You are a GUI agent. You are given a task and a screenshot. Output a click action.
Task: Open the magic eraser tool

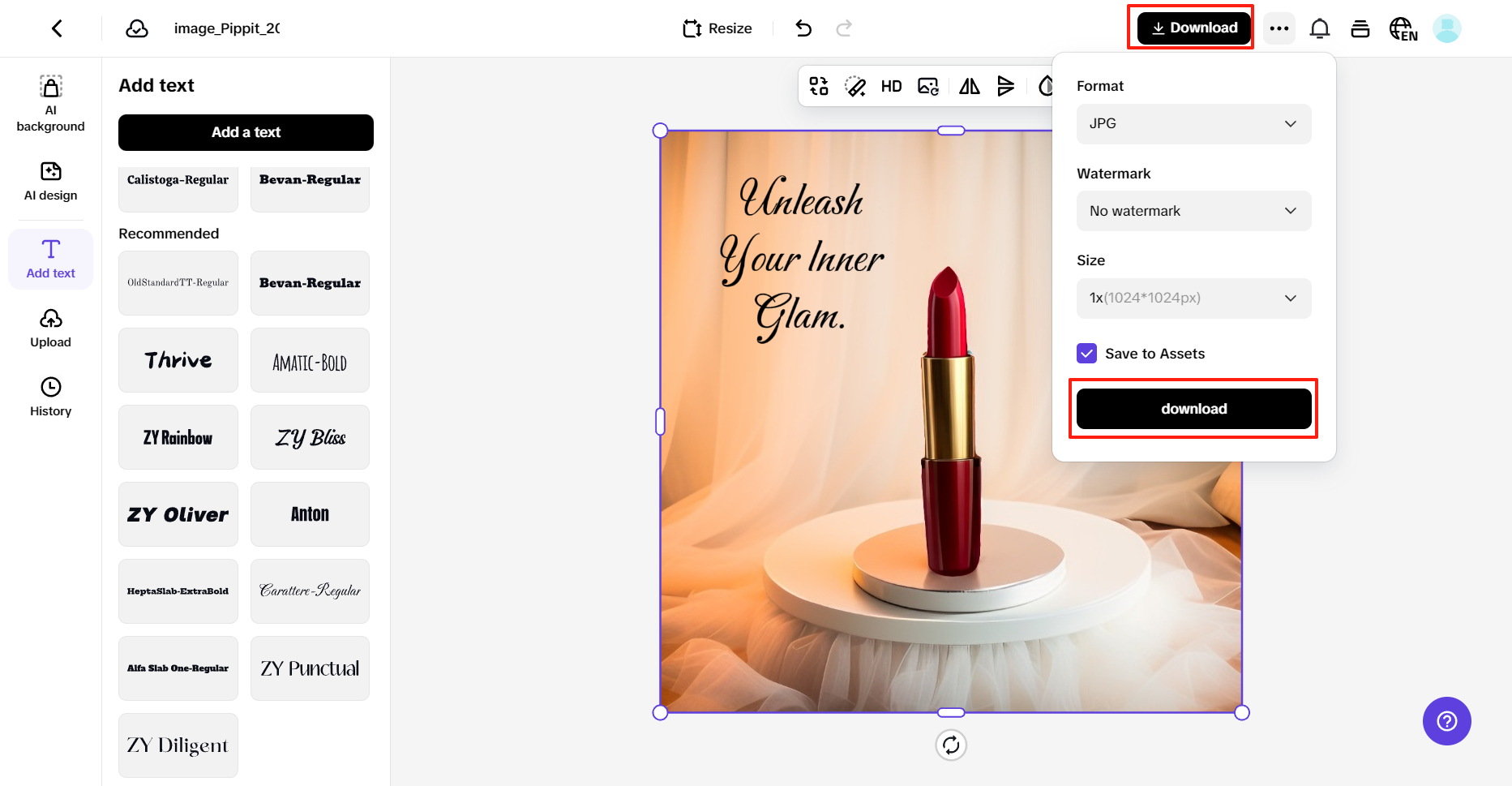[x=855, y=86]
